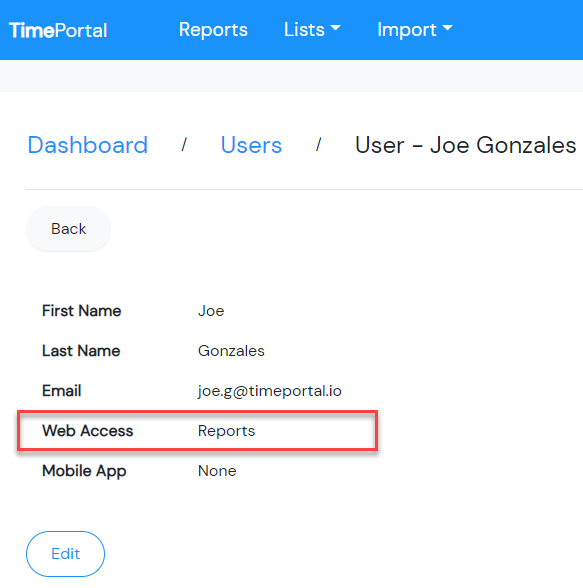Open the Reports menu item
This screenshot has width=583, height=588.
[213, 30]
